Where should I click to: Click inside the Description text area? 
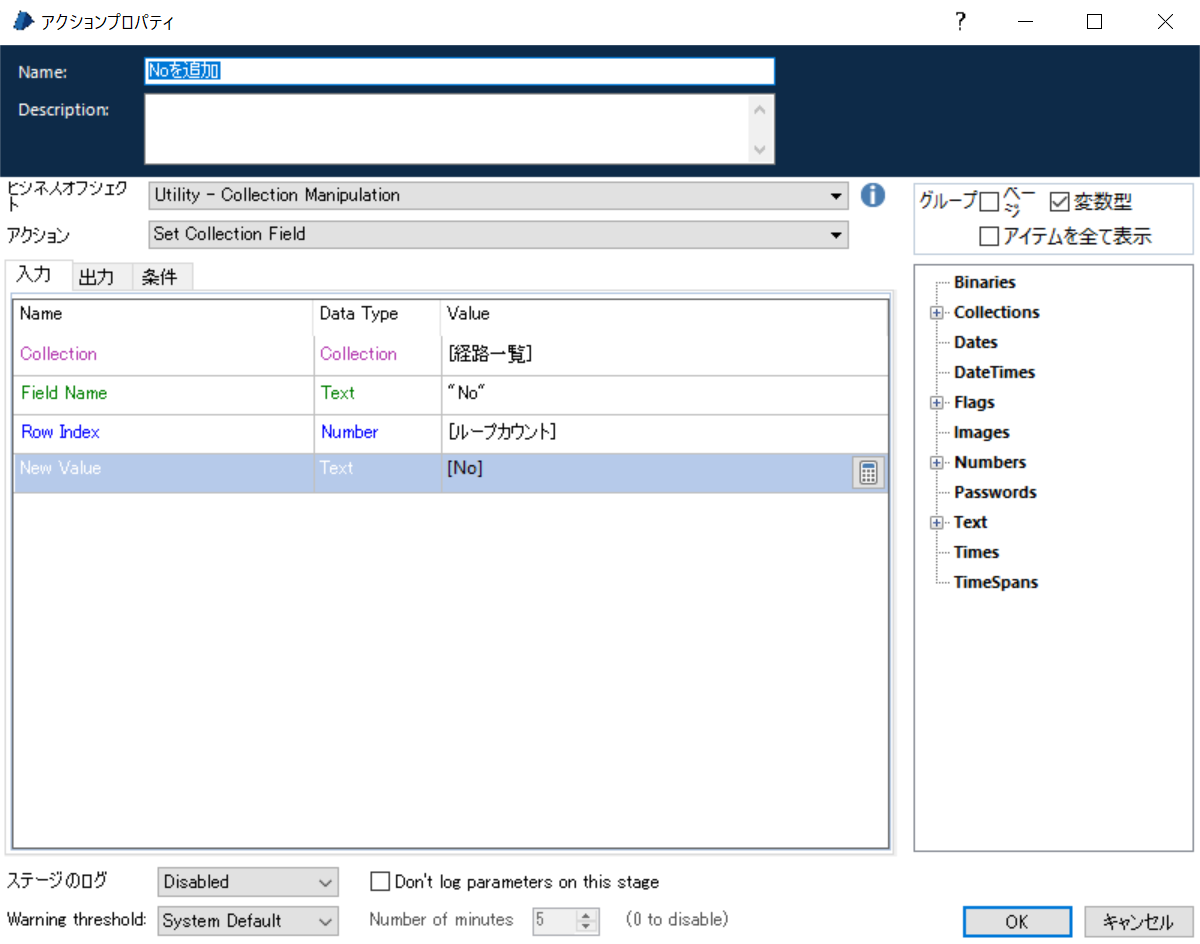coord(447,128)
